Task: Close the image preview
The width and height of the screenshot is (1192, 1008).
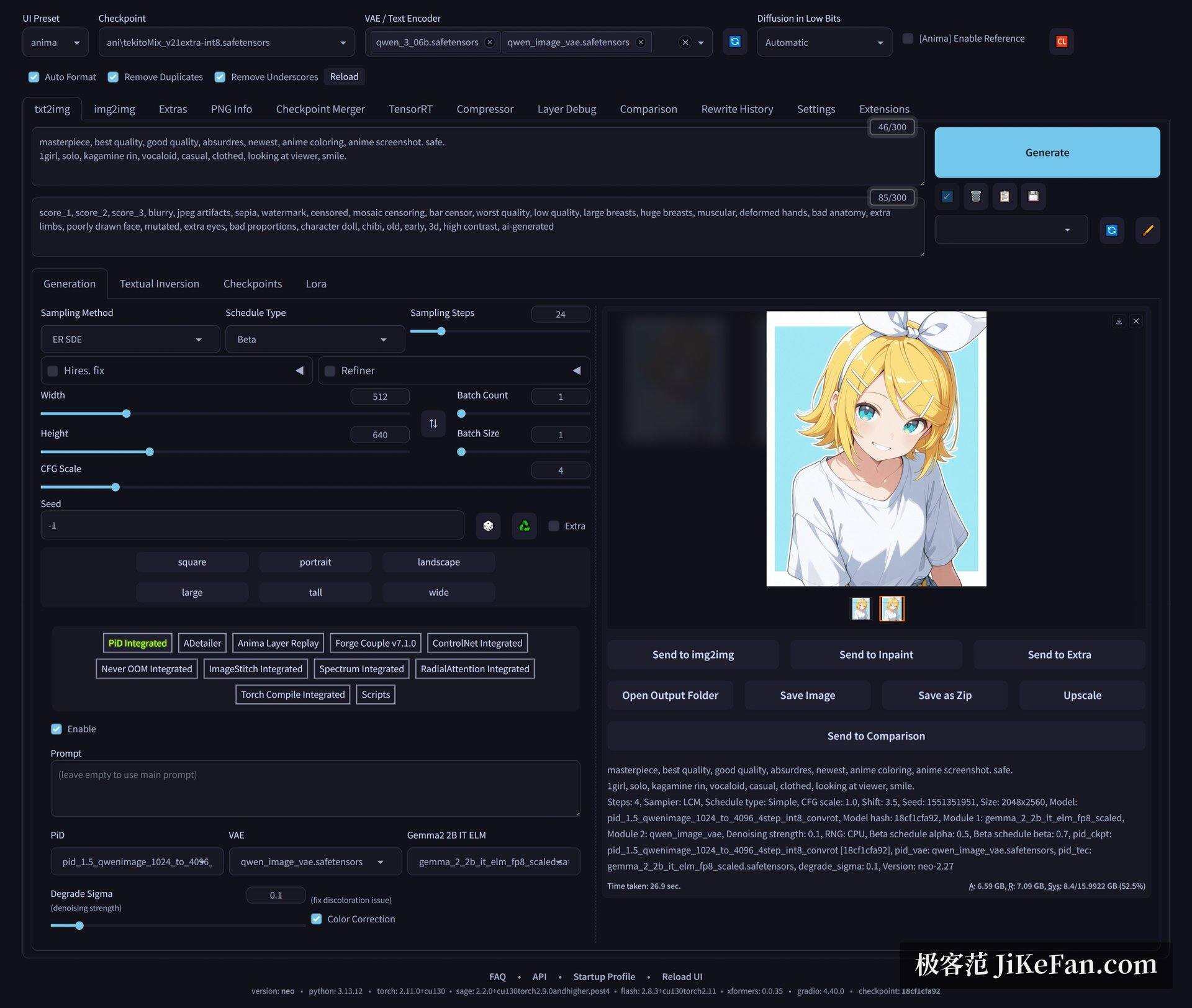Action: (1136, 321)
